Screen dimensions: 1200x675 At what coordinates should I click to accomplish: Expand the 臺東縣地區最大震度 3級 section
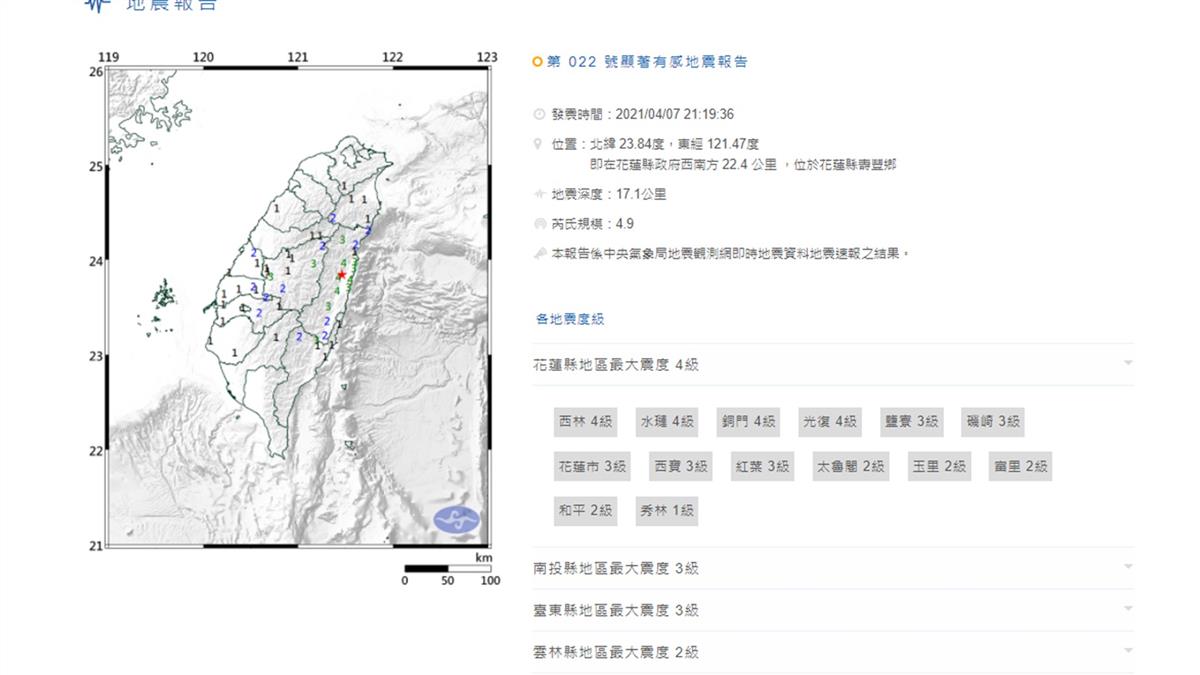pyautogui.click(x=1127, y=610)
